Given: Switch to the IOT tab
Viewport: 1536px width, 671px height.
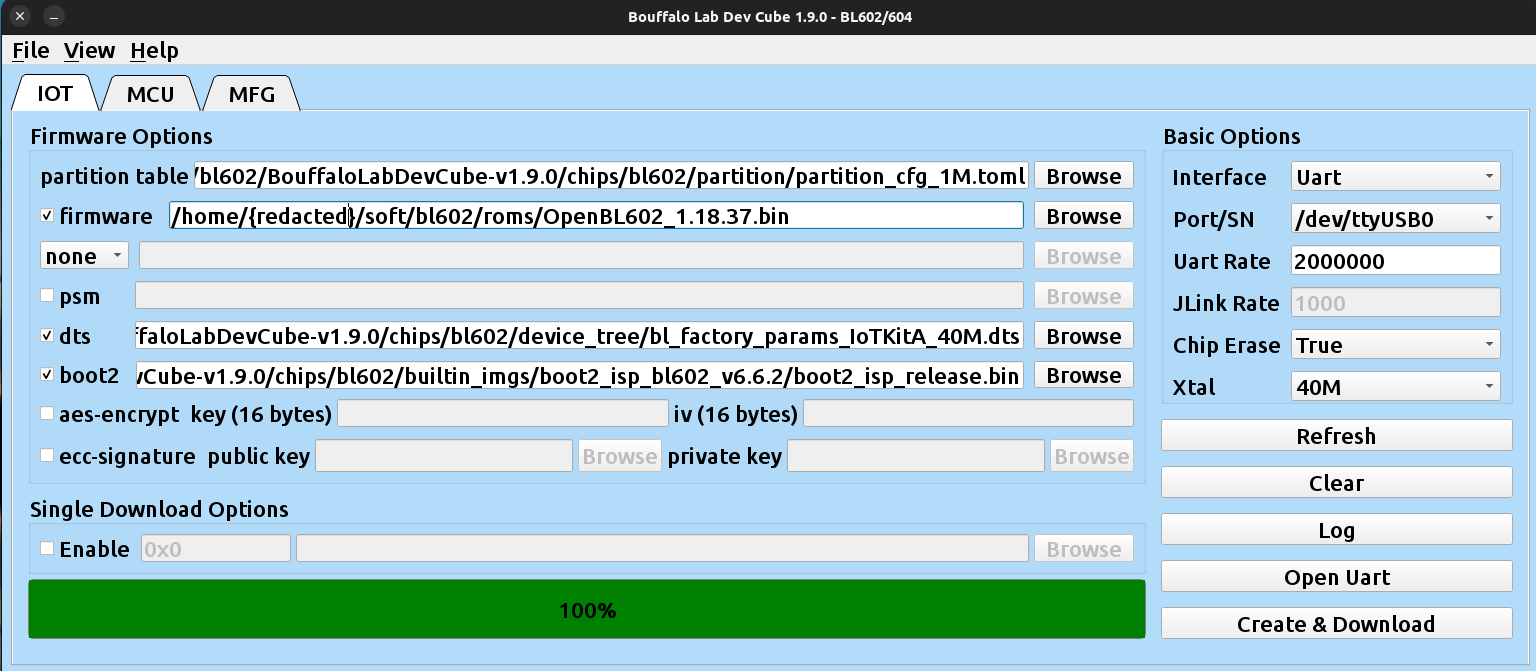Looking at the screenshot, I should [x=55, y=94].
